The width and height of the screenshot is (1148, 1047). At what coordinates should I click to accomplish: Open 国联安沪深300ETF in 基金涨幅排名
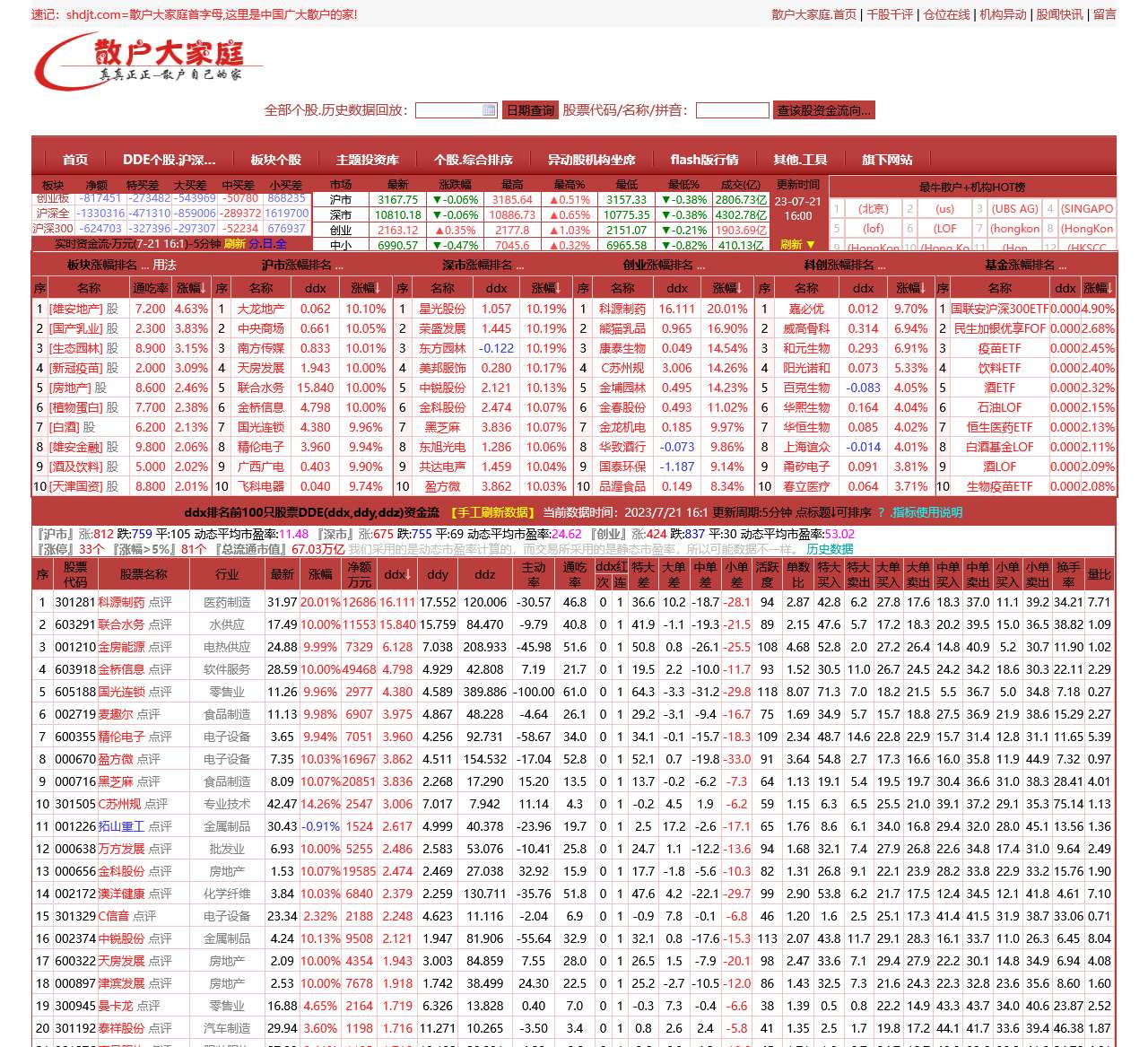click(999, 309)
